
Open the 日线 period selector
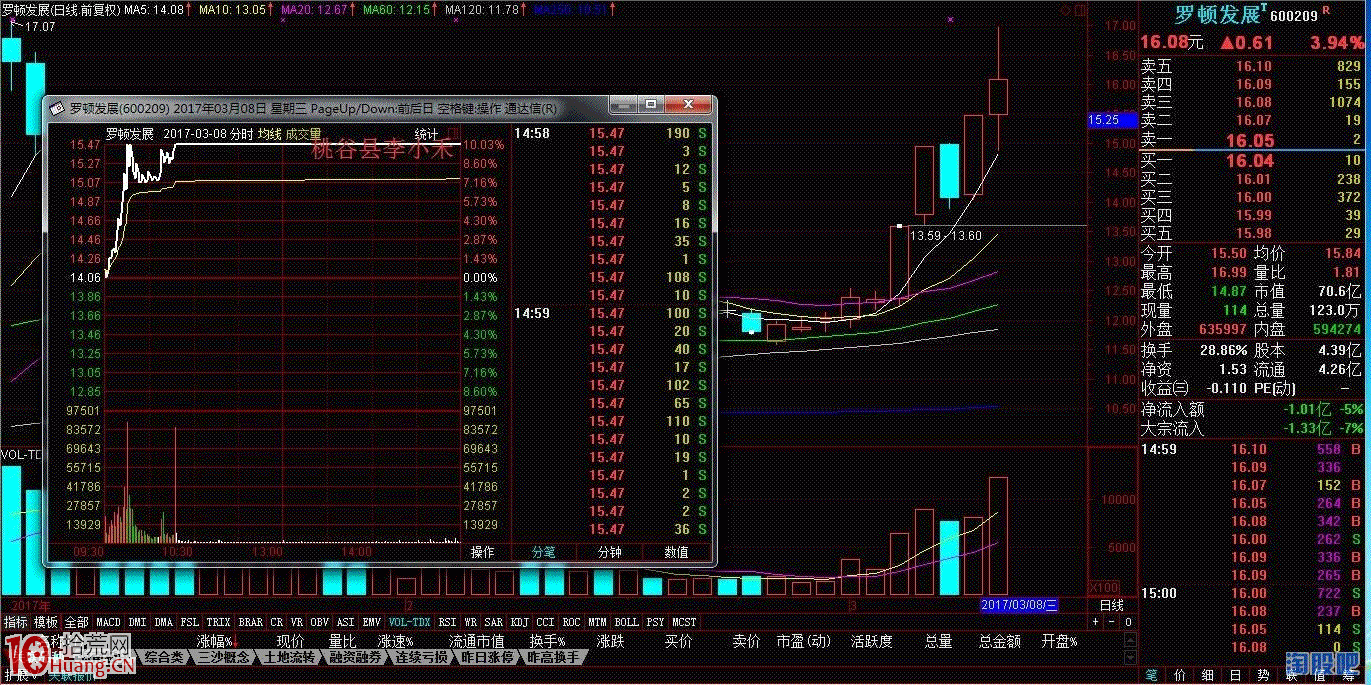(1111, 605)
